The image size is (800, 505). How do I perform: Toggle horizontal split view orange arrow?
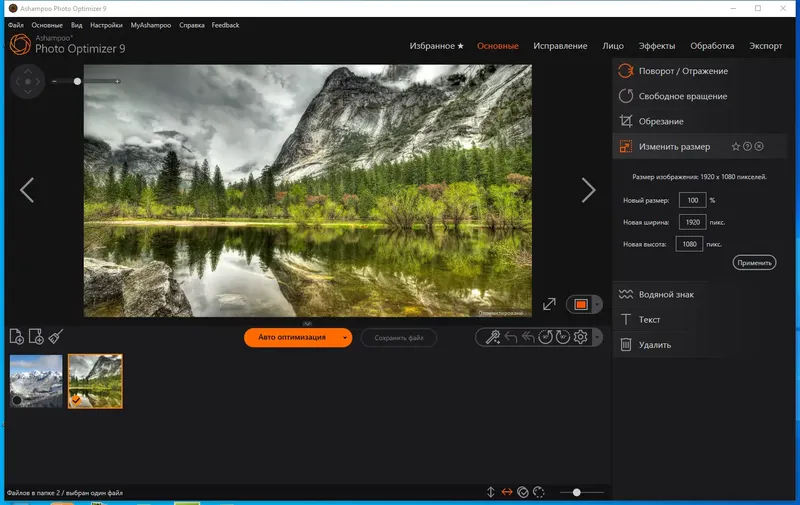click(507, 492)
